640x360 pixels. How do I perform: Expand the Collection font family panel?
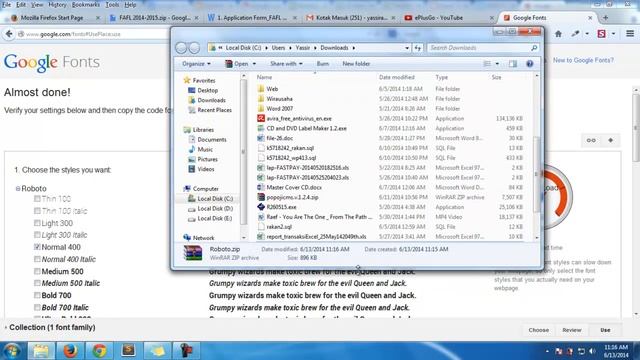pyautogui.click(x=6, y=327)
